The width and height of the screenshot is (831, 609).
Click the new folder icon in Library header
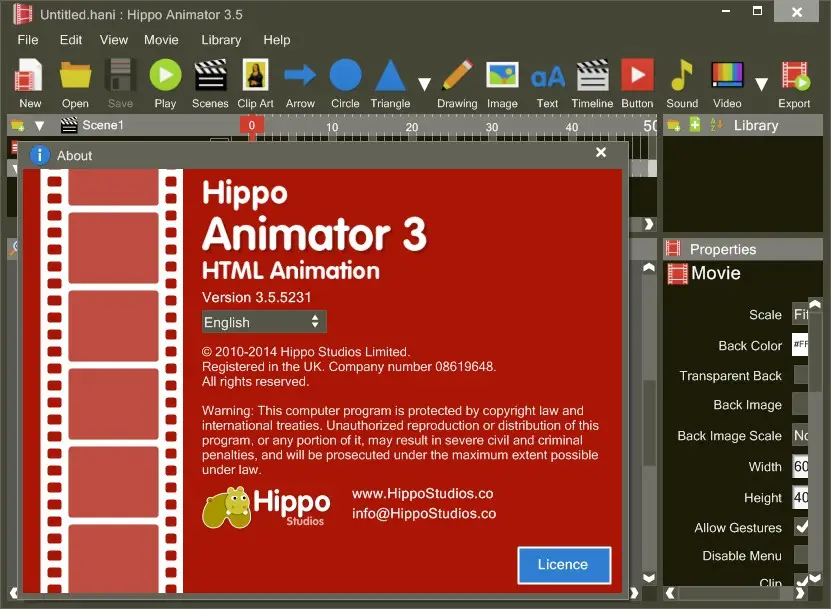674,126
